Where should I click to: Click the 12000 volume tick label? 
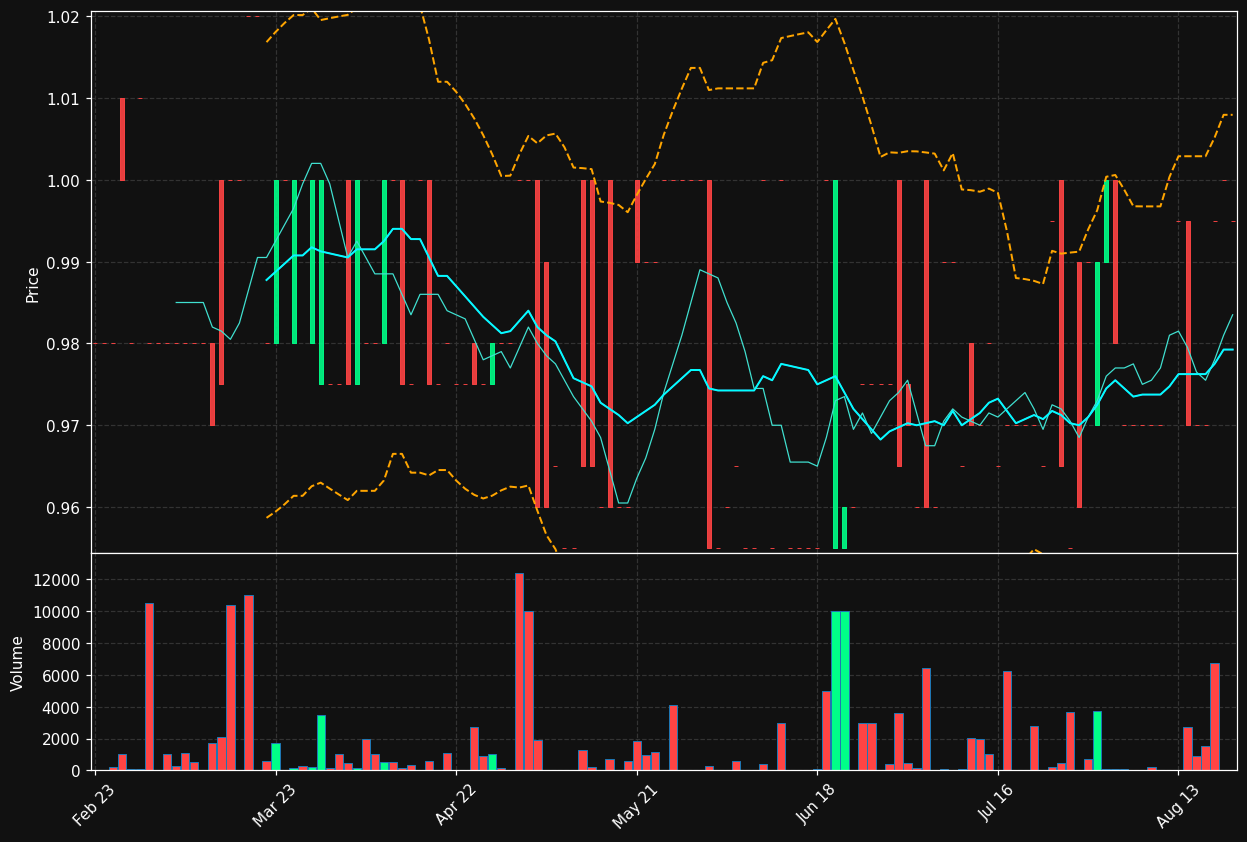[57, 580]
